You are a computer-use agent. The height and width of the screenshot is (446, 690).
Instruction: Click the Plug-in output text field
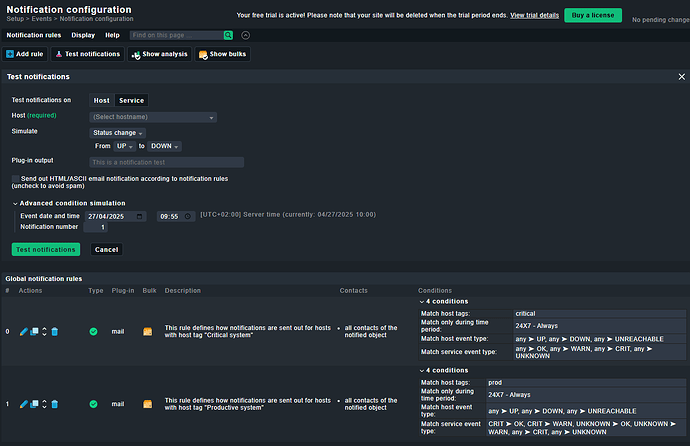pyautogui.click(x=166, y=161)
